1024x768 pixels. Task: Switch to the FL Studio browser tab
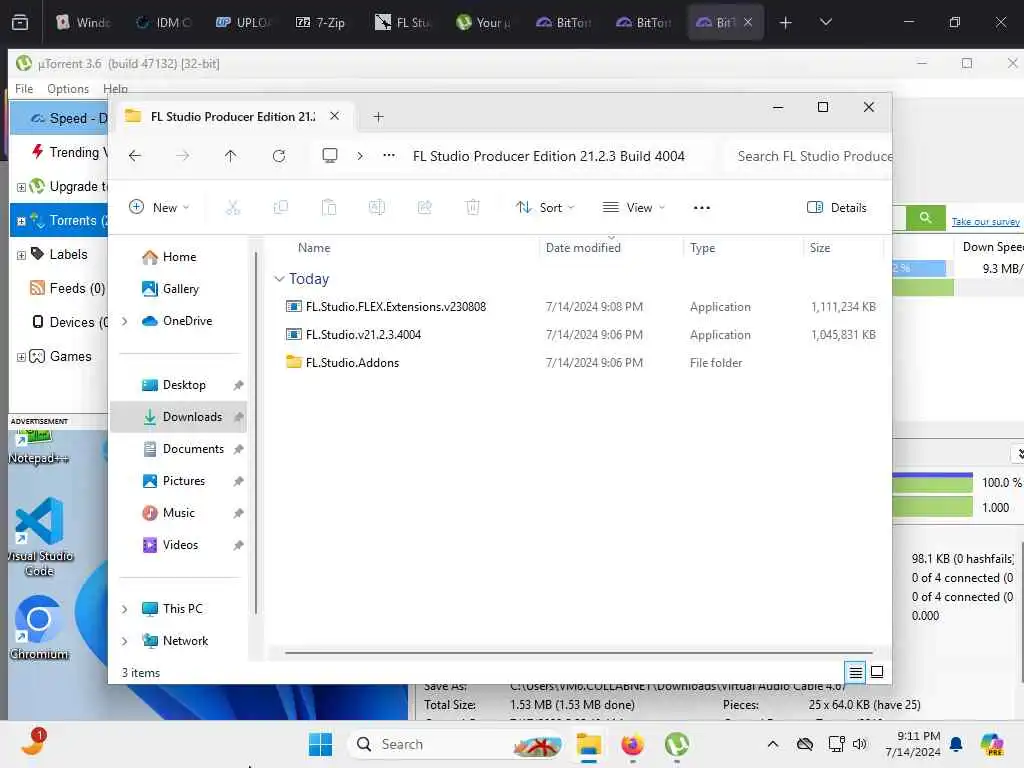pos(403,22)
